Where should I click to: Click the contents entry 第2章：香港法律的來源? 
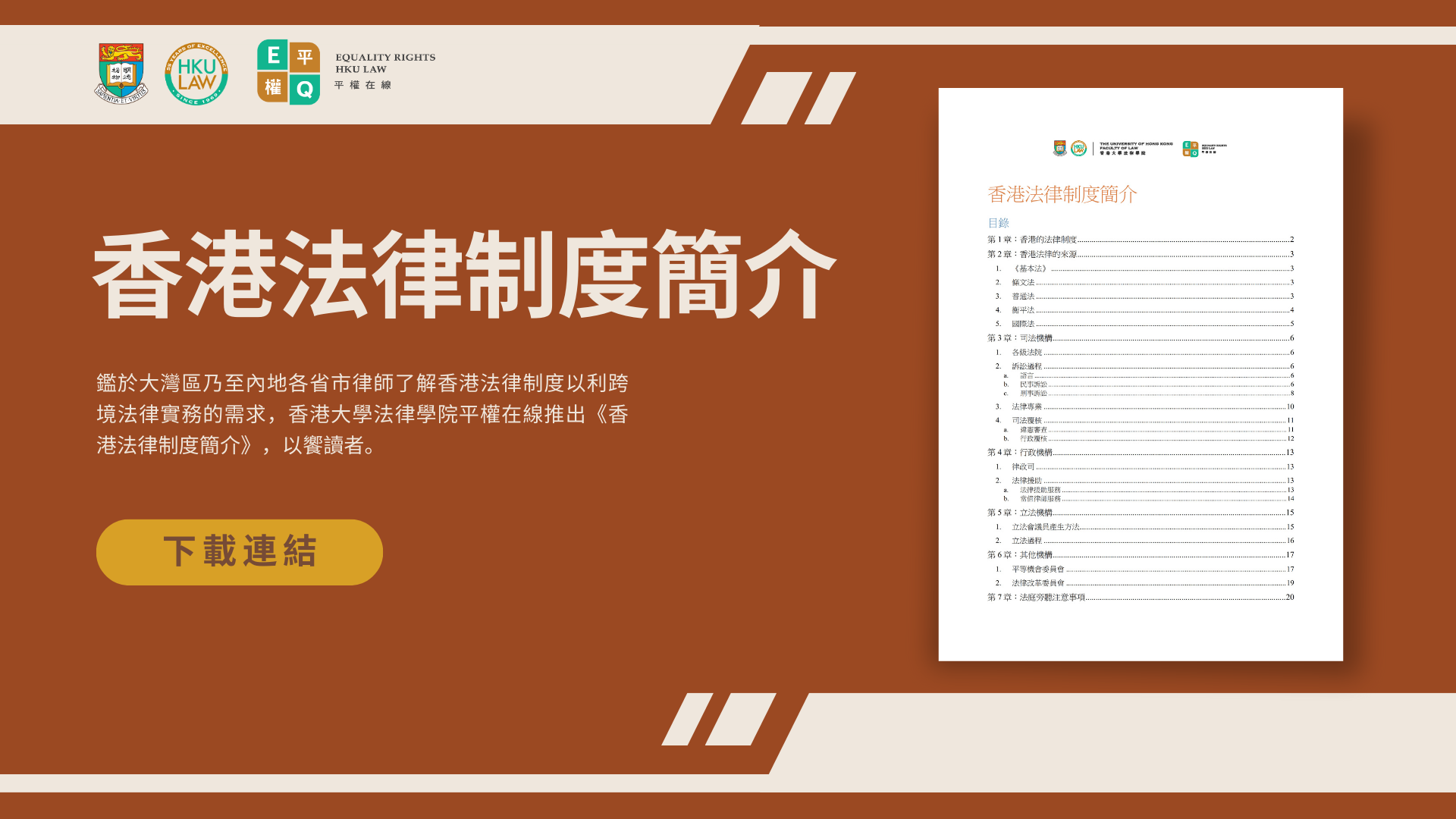tap(1141, 254)
